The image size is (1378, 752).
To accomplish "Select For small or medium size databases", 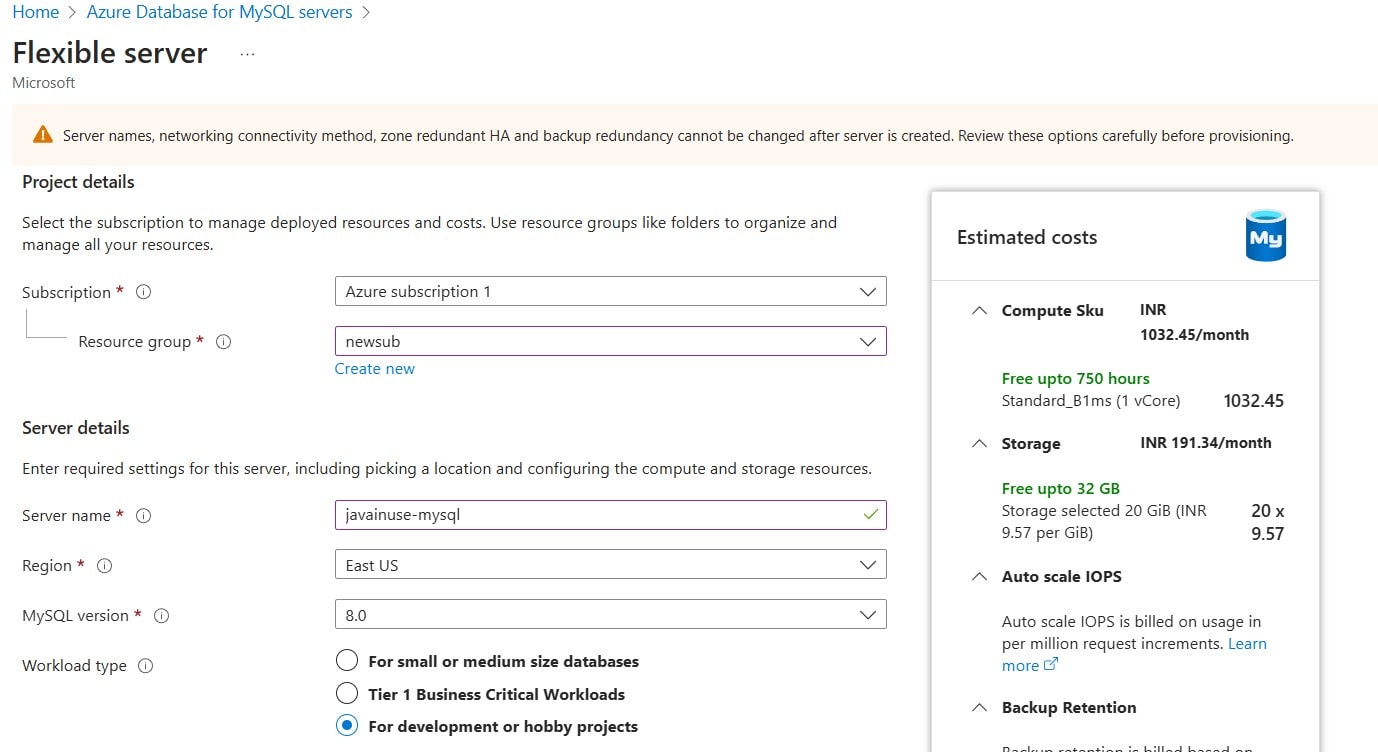I will 347,661.
